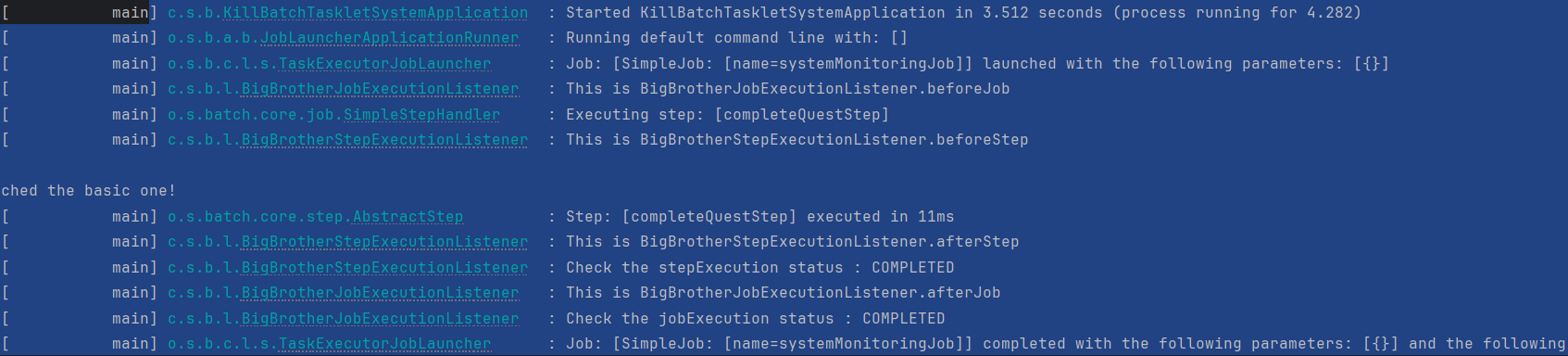
Task: Open BigBrotherJobExecutionListener link on beforeJob line
Action: pyautogui.click(x=380, y=89)
